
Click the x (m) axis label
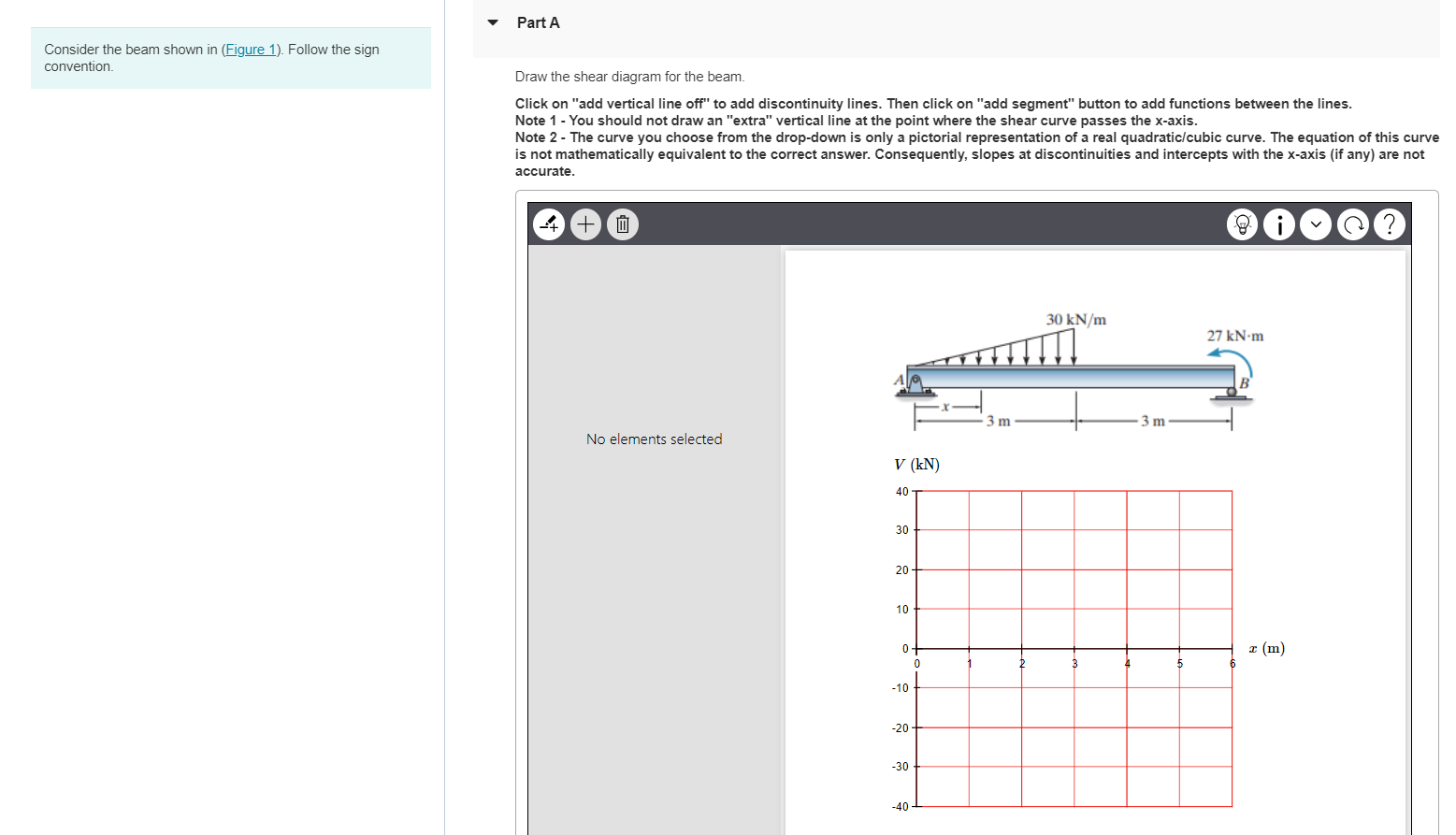tap(1266, 648)
